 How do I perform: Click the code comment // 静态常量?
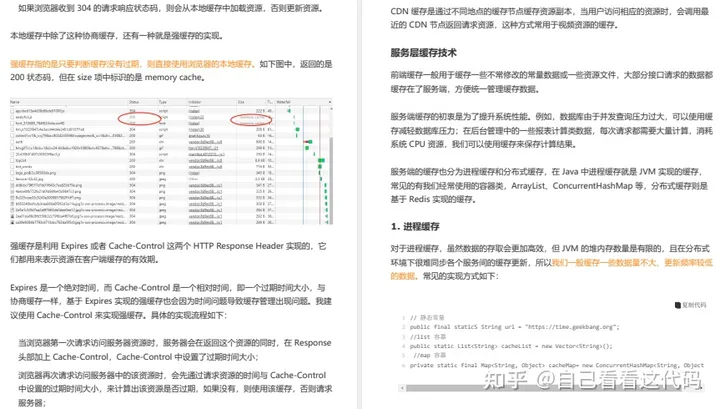point(427,317)
